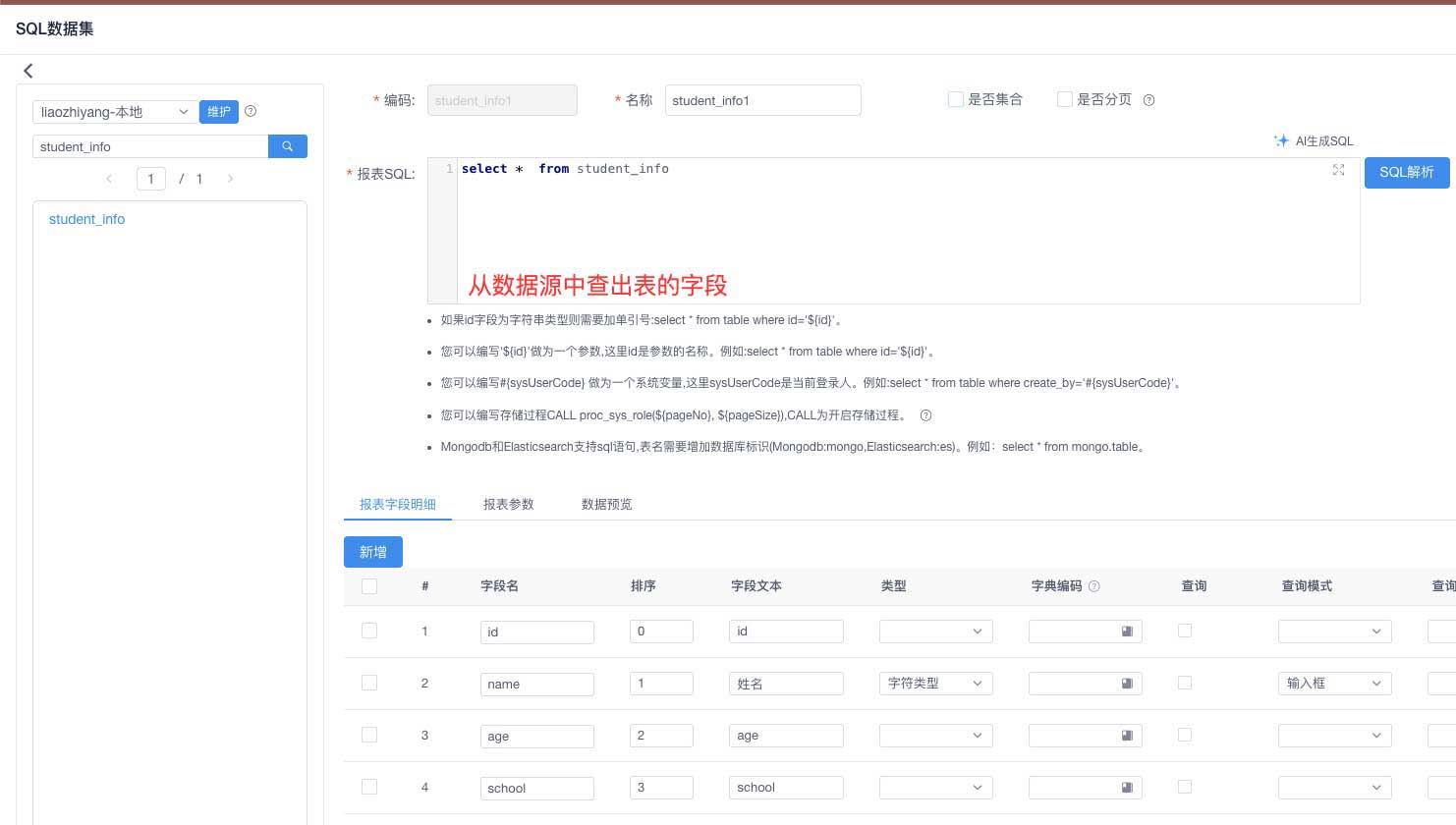
Task: Enable 查询 checkbox for name row
Action: (x=1185, y=683)
